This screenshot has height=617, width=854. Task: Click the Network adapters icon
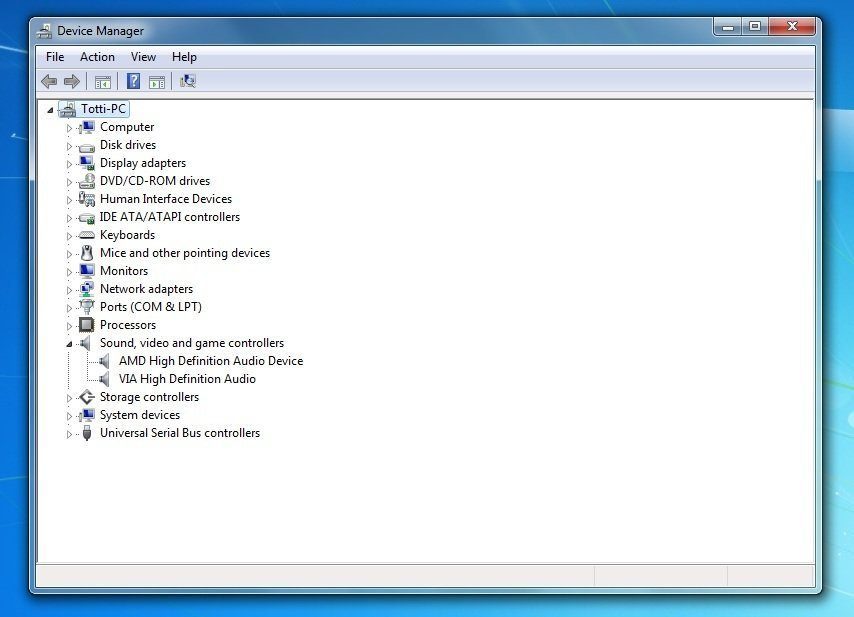coord(86,289)
